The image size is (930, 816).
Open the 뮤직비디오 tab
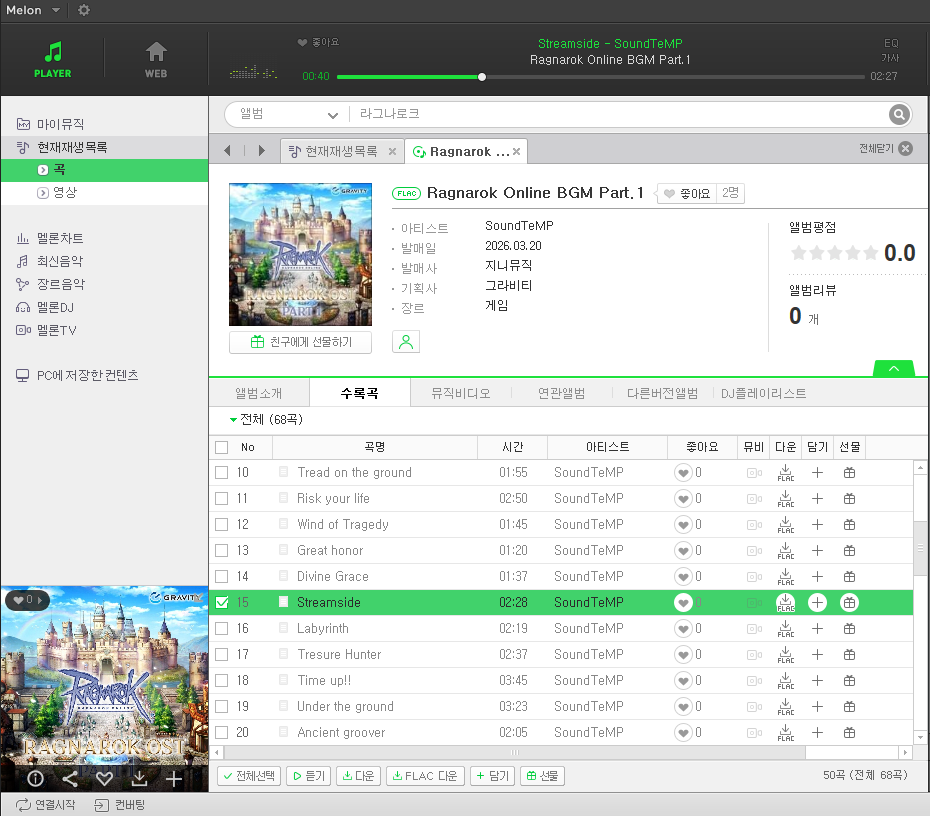click(460, 394)
